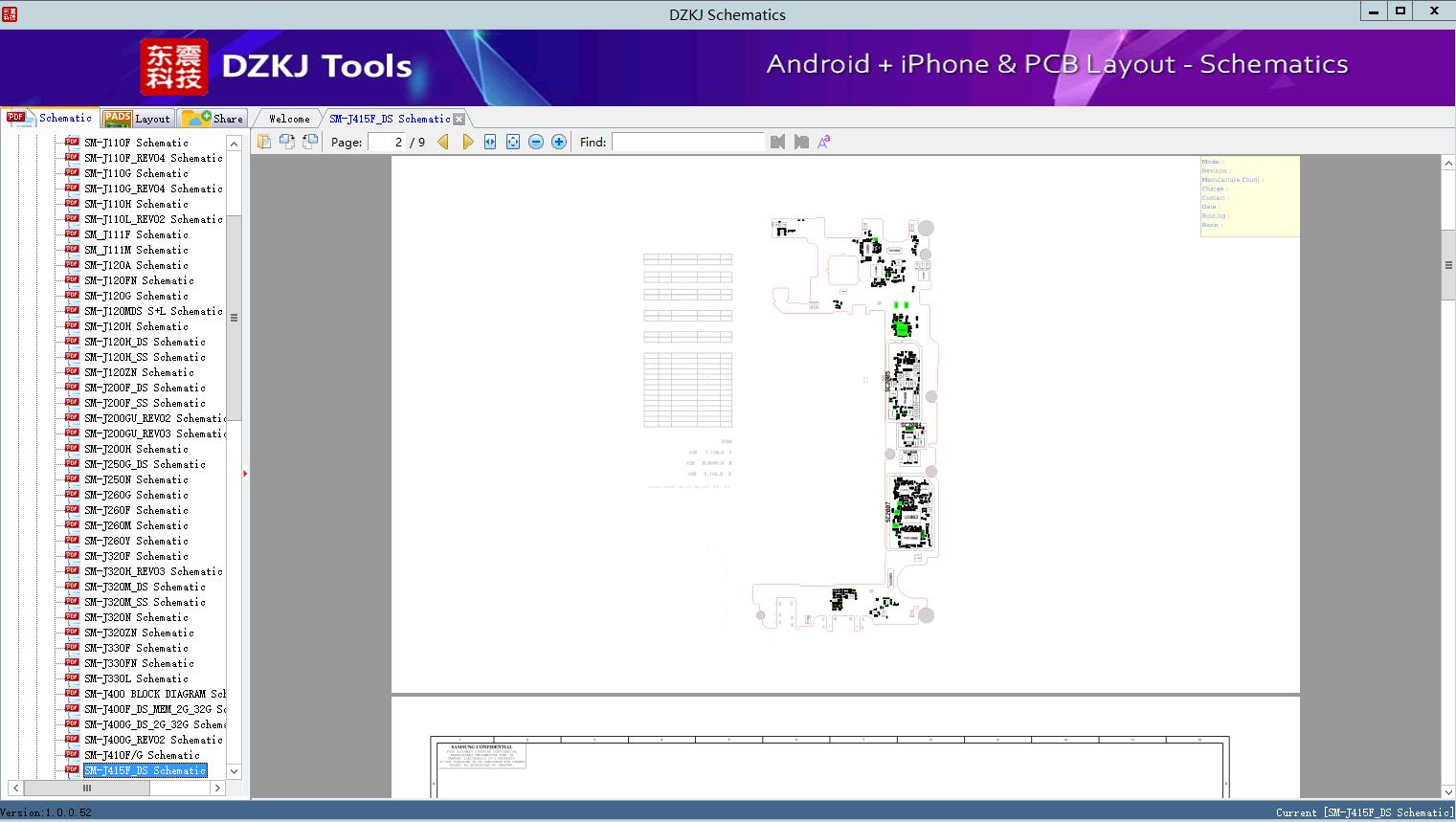Click Version 1.0.0.52 status text

point(46,812)
